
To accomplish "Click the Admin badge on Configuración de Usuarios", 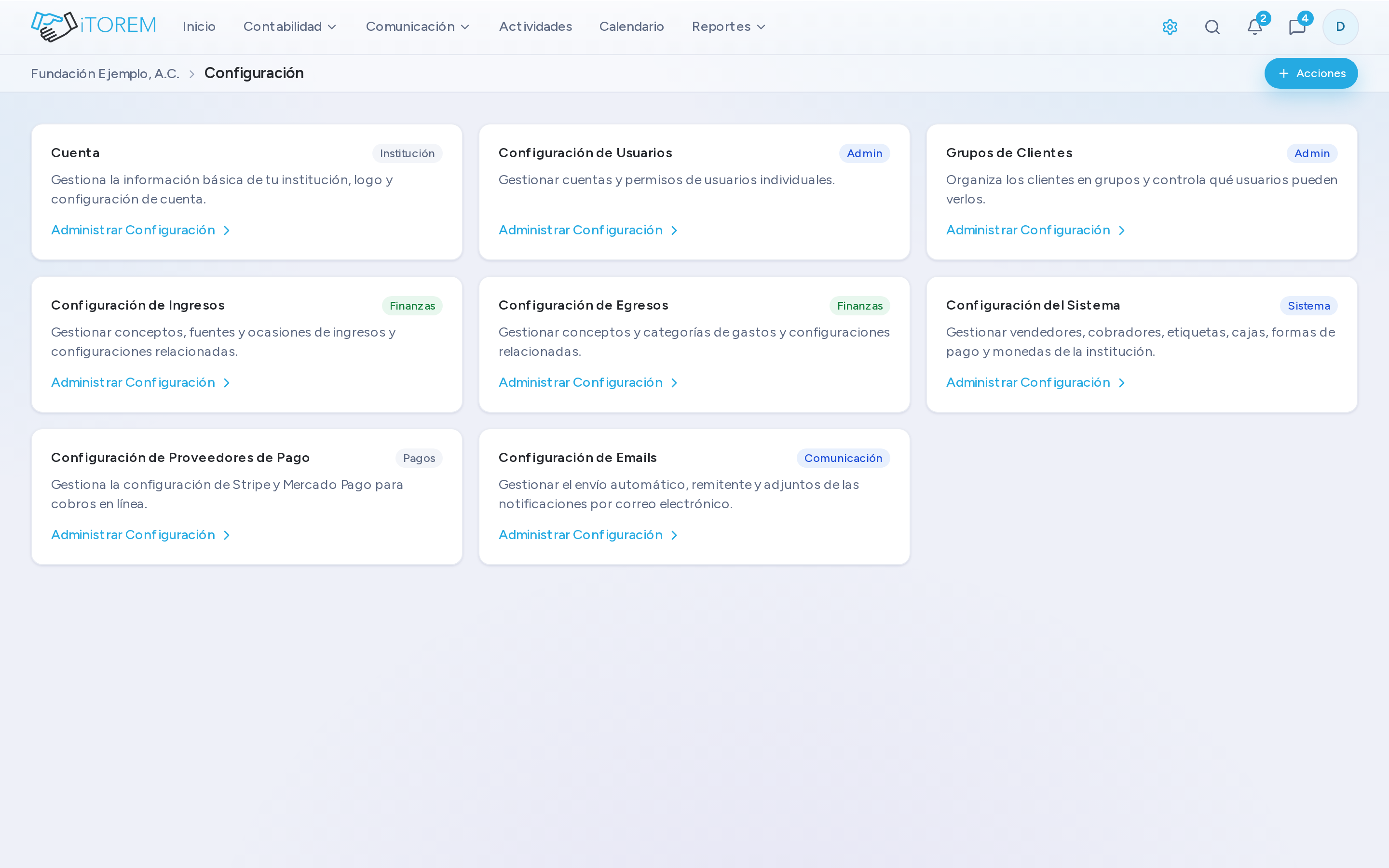I will pos(864,153).
